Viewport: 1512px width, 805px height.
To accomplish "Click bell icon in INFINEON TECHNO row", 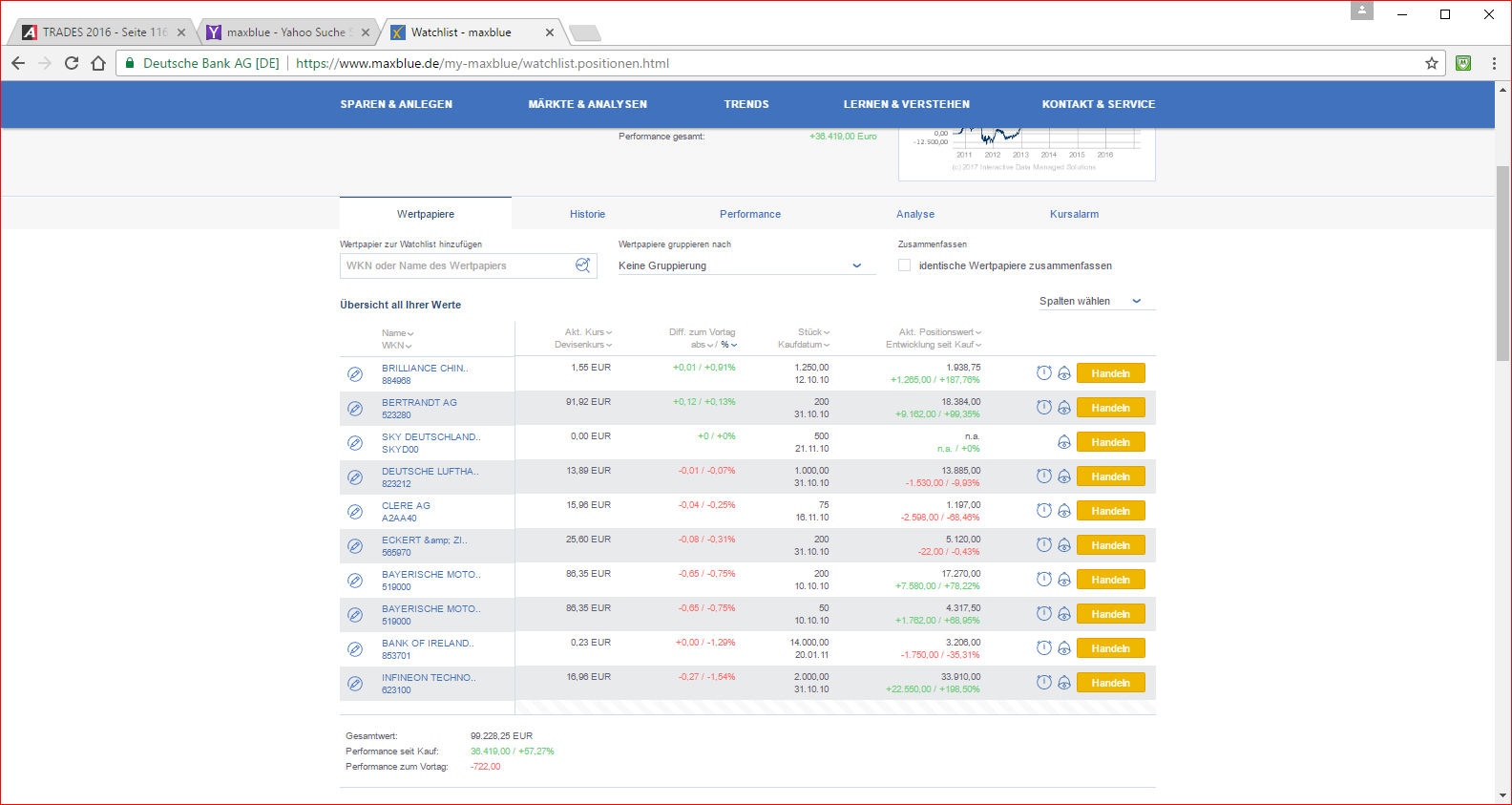I will [x=1063, y=683].
